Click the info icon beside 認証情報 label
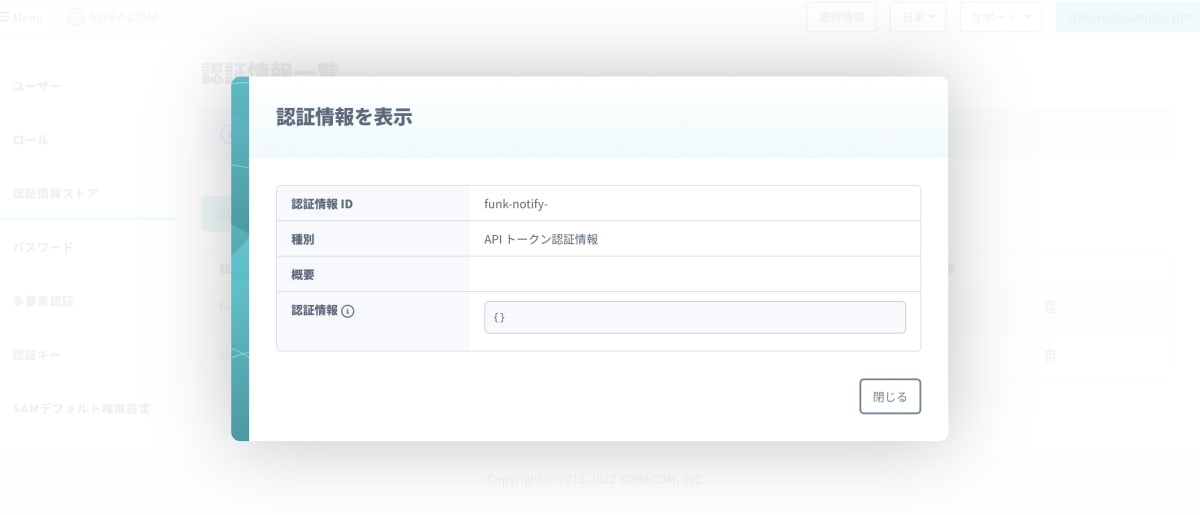This screenshot has width=1200, height=515. (x=348, y=311)
